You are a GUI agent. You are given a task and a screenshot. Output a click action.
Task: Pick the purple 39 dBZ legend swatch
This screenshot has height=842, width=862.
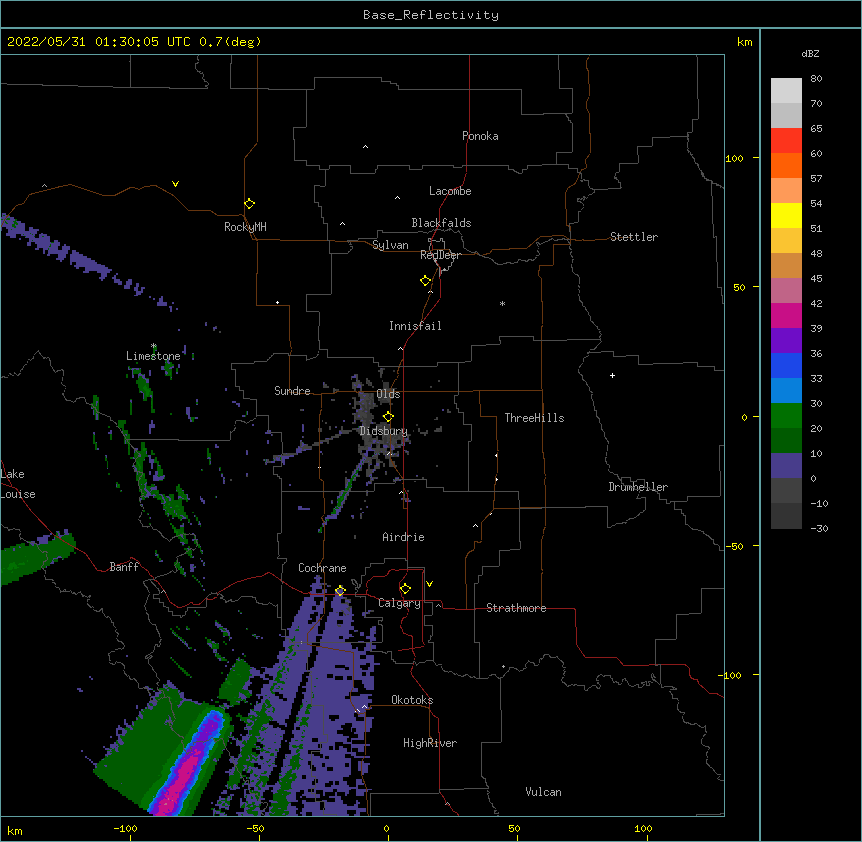click(786, 340)
